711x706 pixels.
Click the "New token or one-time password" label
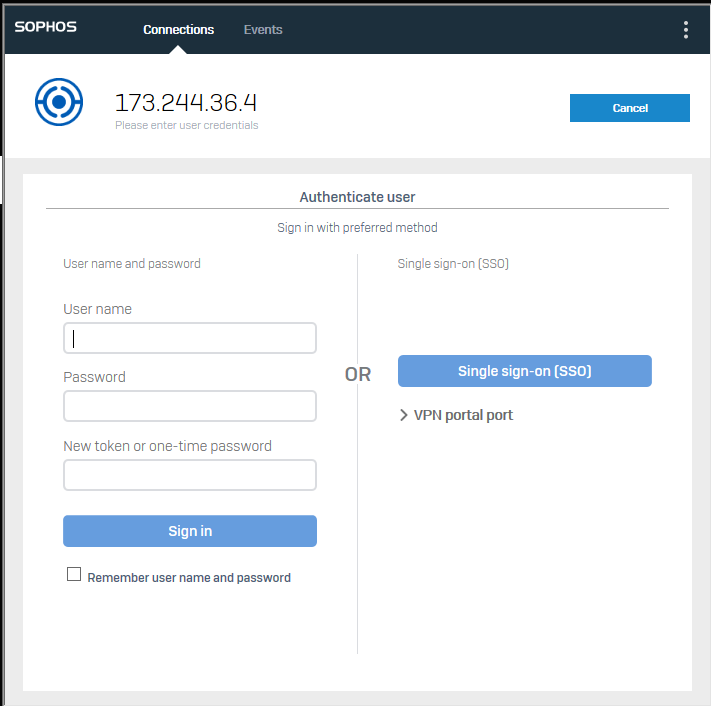pyautogui.click(x=167, y=446)
